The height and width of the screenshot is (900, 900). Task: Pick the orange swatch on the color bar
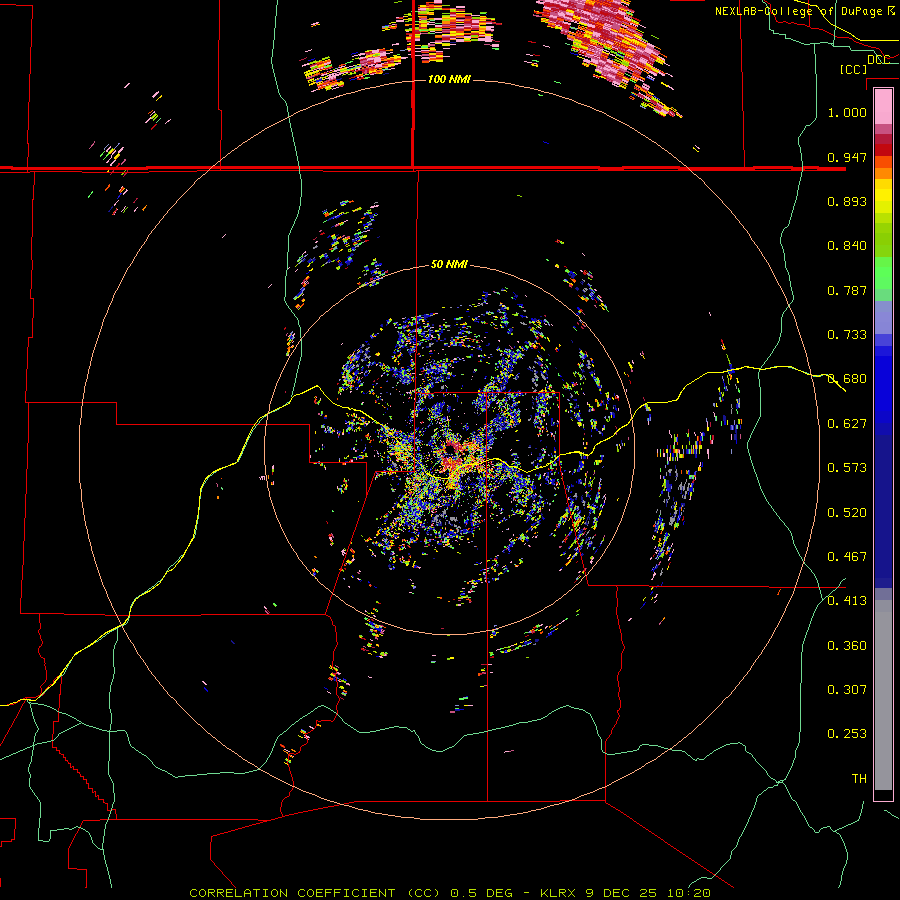pos(883,173)
